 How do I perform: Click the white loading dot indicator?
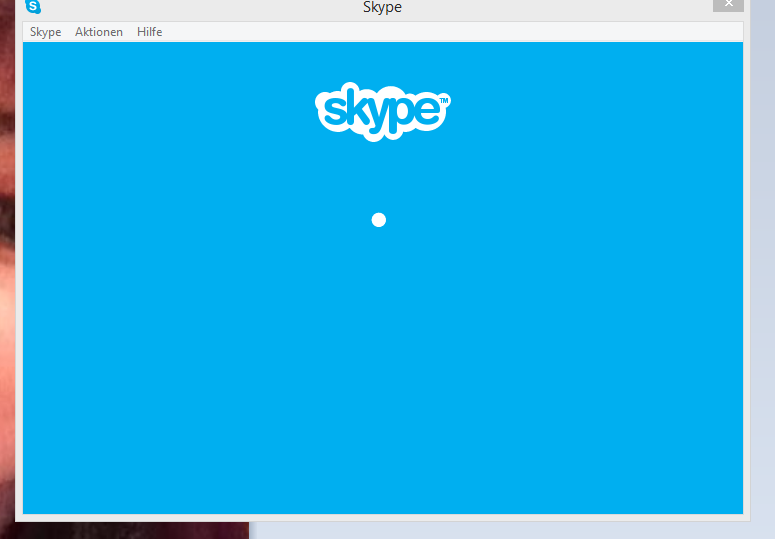pos(378,220)
